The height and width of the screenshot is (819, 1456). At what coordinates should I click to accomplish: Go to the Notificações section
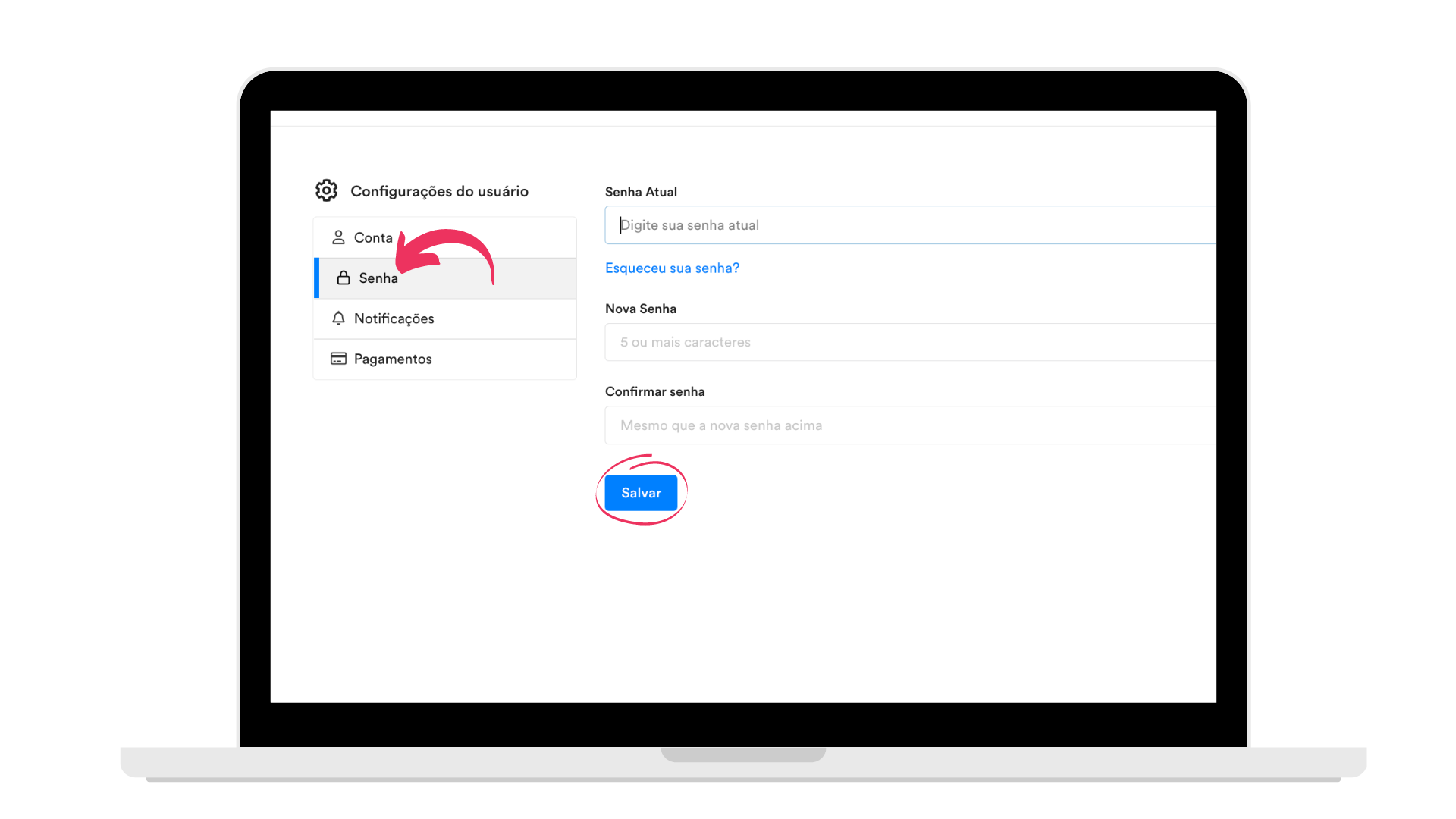445,318
